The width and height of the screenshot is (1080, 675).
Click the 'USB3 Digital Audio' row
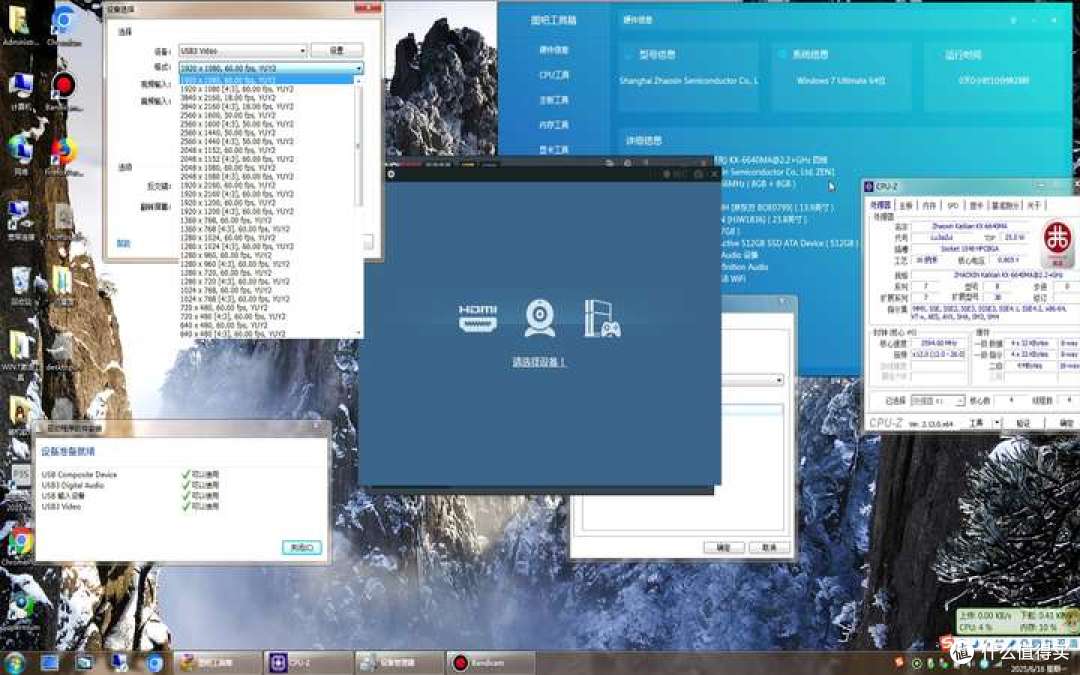pyautogui.click(x=131, y=485)
